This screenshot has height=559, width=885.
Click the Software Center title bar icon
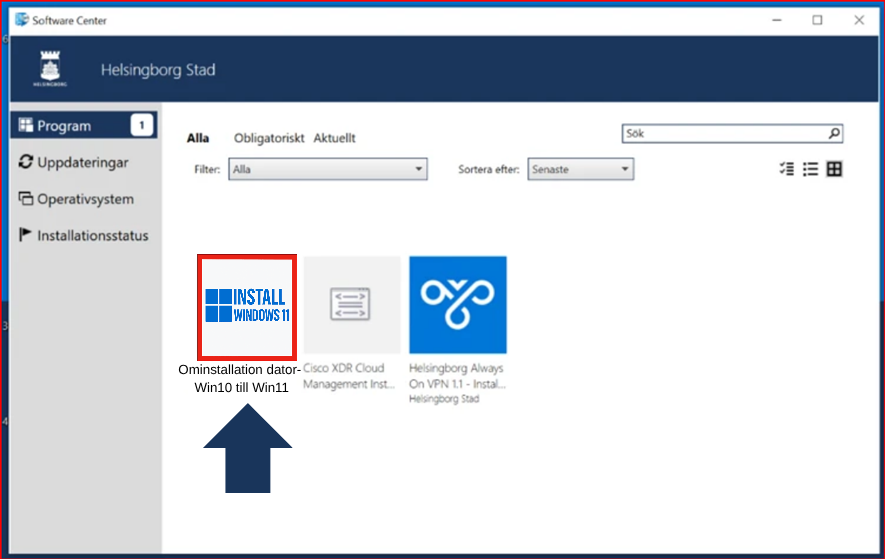[22, 20]
